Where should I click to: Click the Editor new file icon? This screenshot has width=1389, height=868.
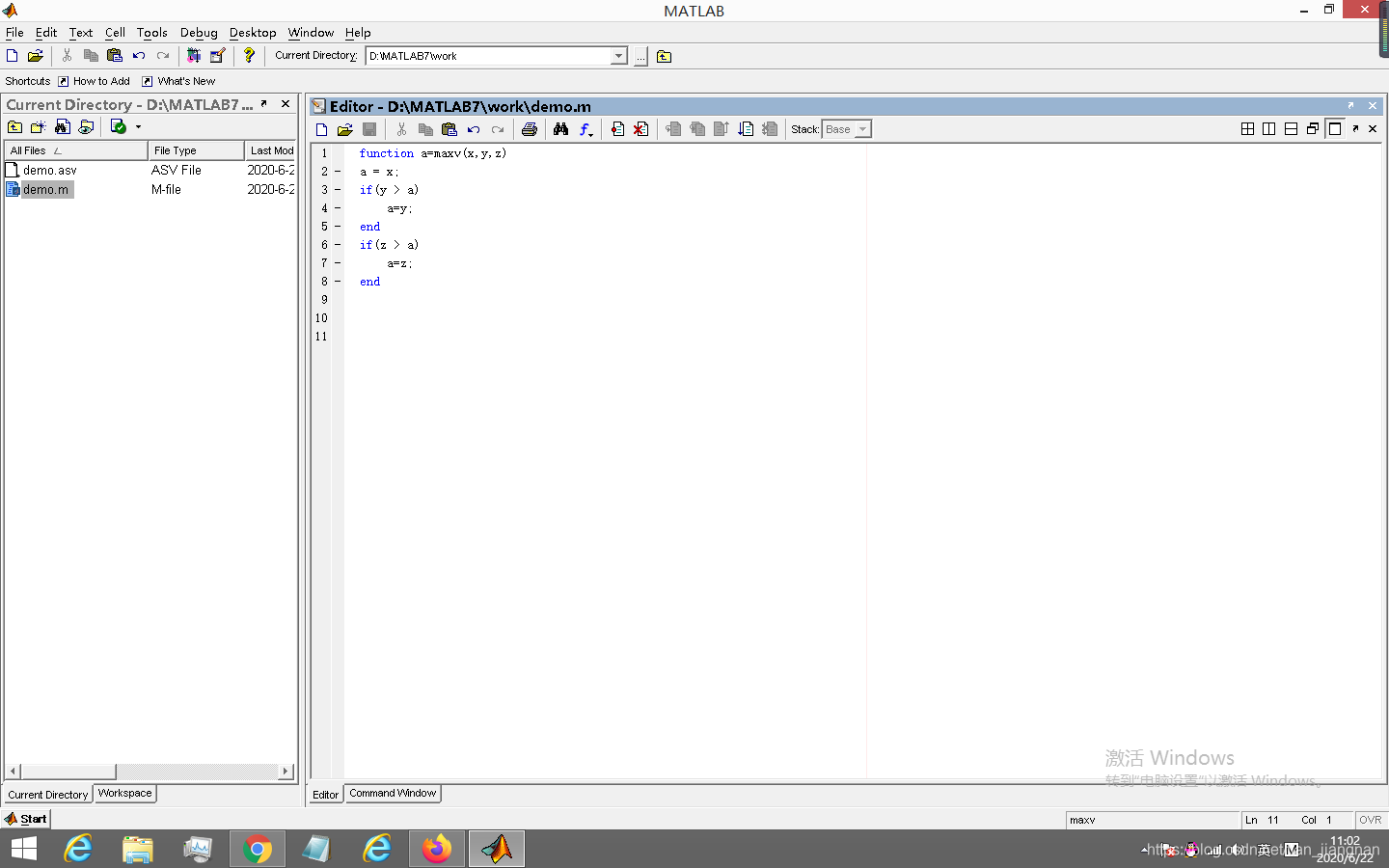pos(322,129)
